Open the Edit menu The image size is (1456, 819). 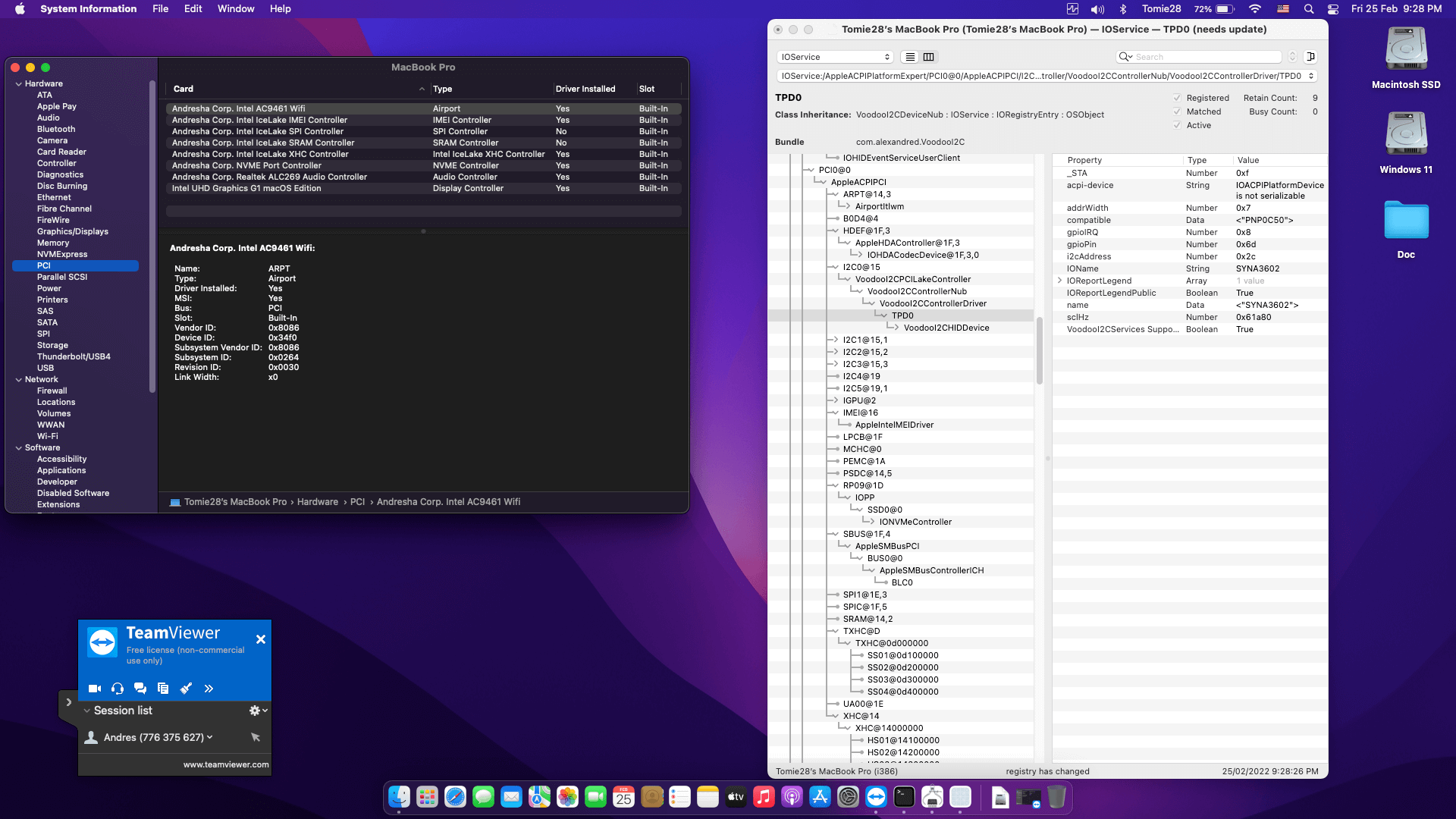(x=193, y=9)
